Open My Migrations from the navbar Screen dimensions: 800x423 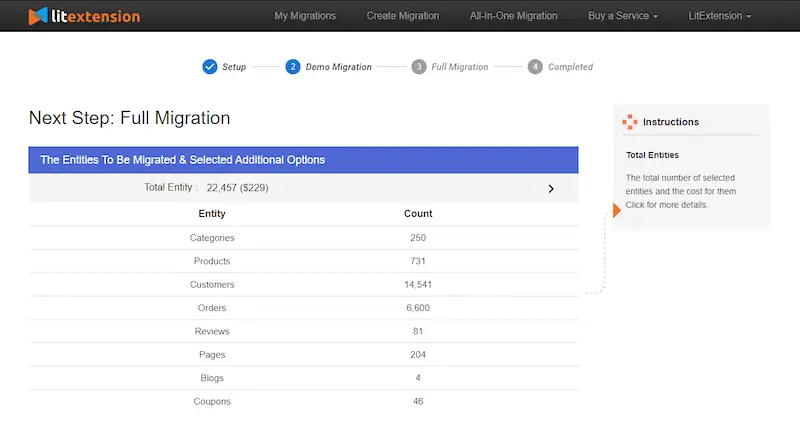305,16
